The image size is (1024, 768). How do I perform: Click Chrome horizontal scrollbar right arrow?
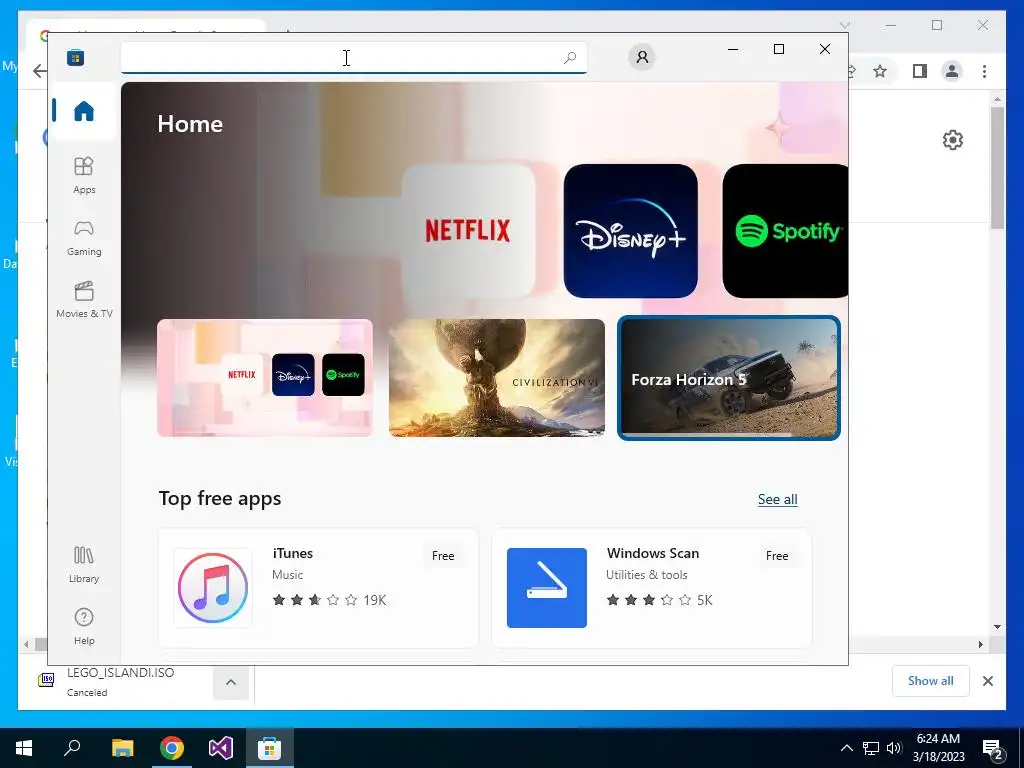pyautogui.click(x=980, y=645)
